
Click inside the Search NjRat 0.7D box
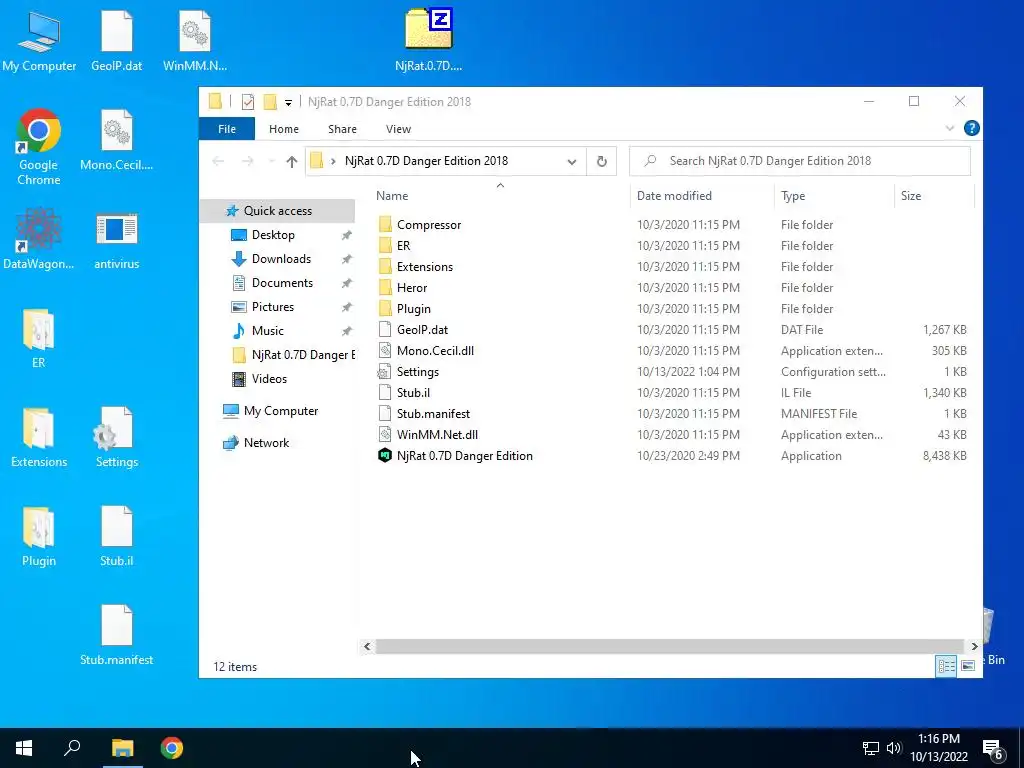pyautogui.click(x=799, y=161)
